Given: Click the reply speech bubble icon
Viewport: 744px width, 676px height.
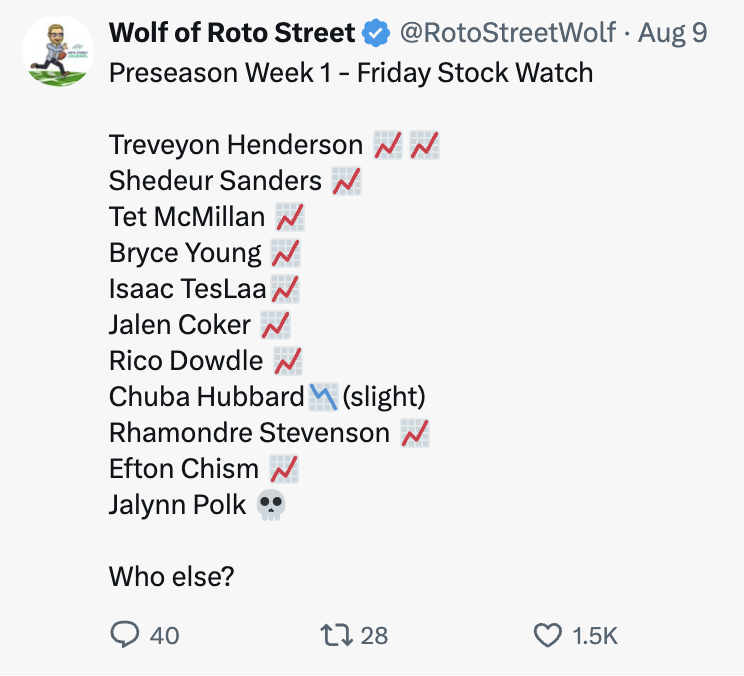Looking at the screenshot, I should 125,635.
